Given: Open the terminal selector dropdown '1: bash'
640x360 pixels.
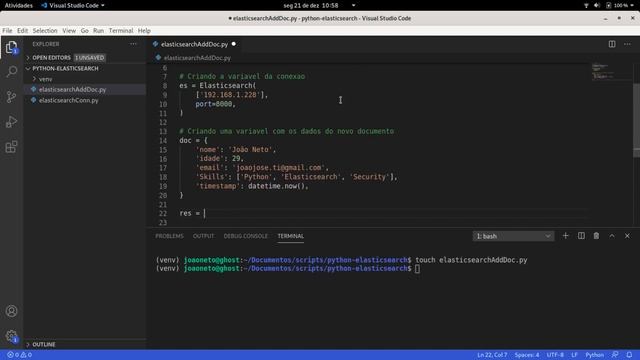Looking at the screenshot, I should tap(513, 236).
